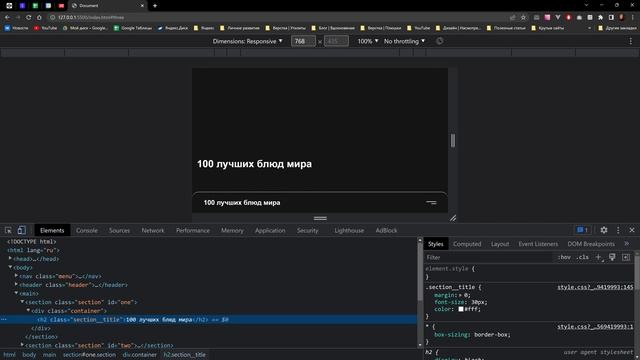Viewport: 640px width, 360px height.
Task: Expand the header class header node
Action: (x=16, y=284)
